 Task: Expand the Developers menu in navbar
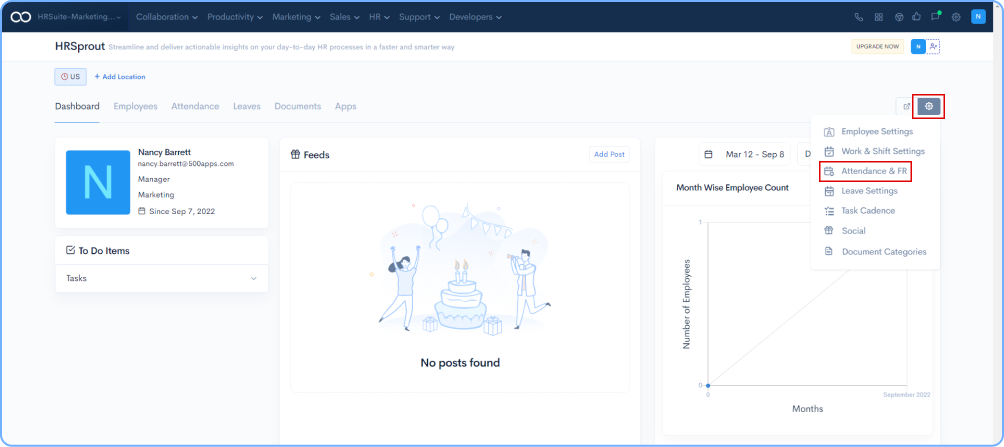475,17
